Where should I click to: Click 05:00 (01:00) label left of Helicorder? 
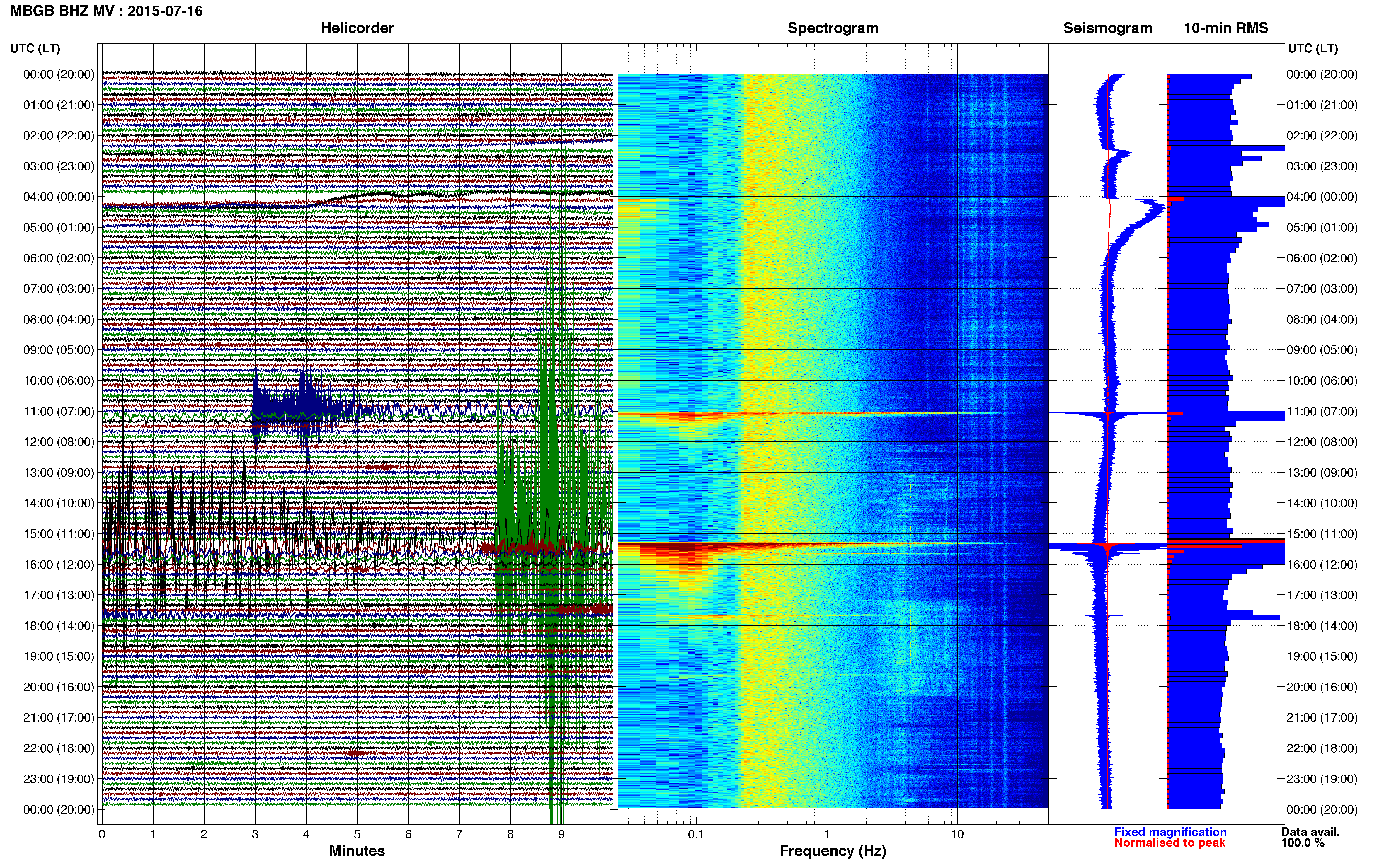click(59, 227)
